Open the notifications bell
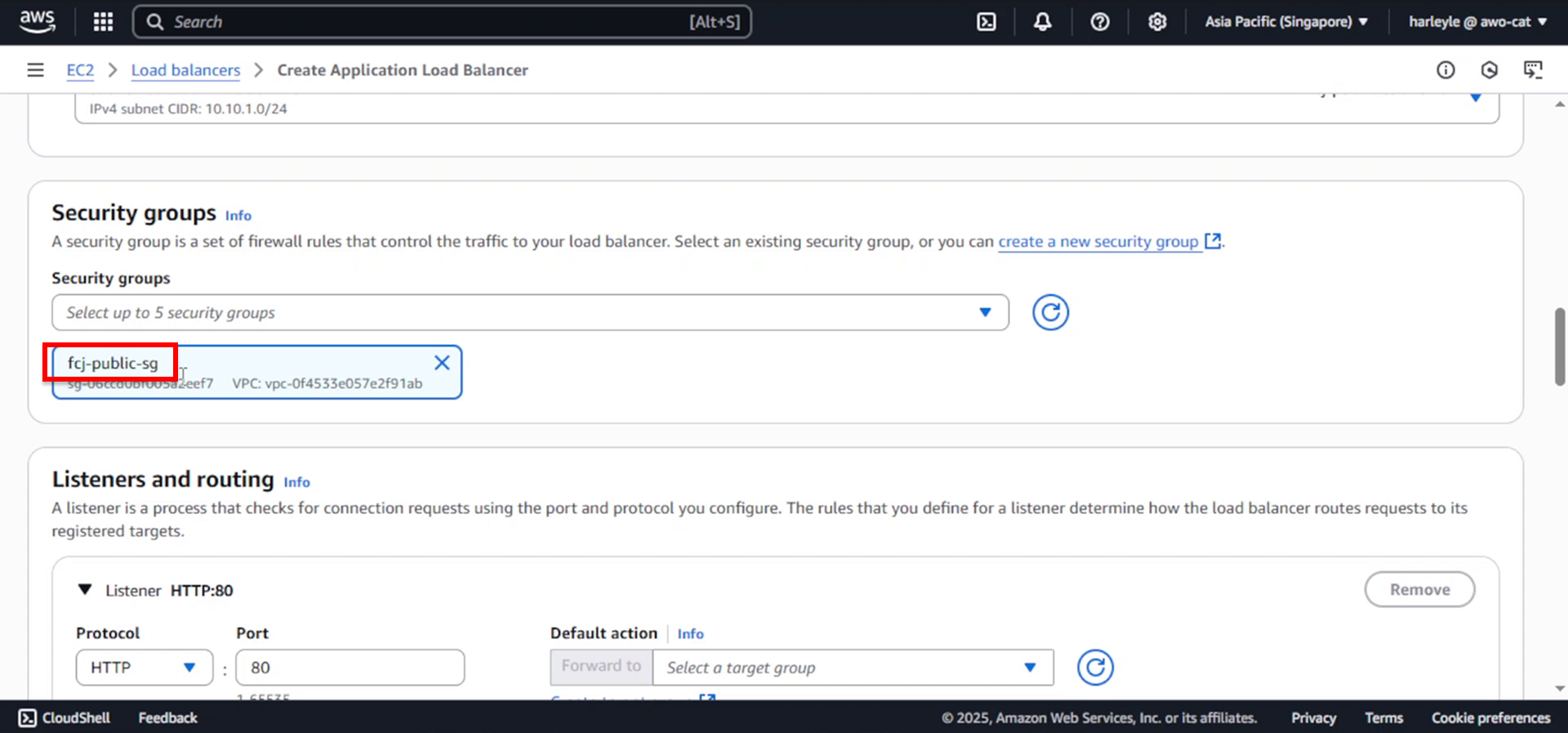The image size is (1568, 733). click(1043, 22)
